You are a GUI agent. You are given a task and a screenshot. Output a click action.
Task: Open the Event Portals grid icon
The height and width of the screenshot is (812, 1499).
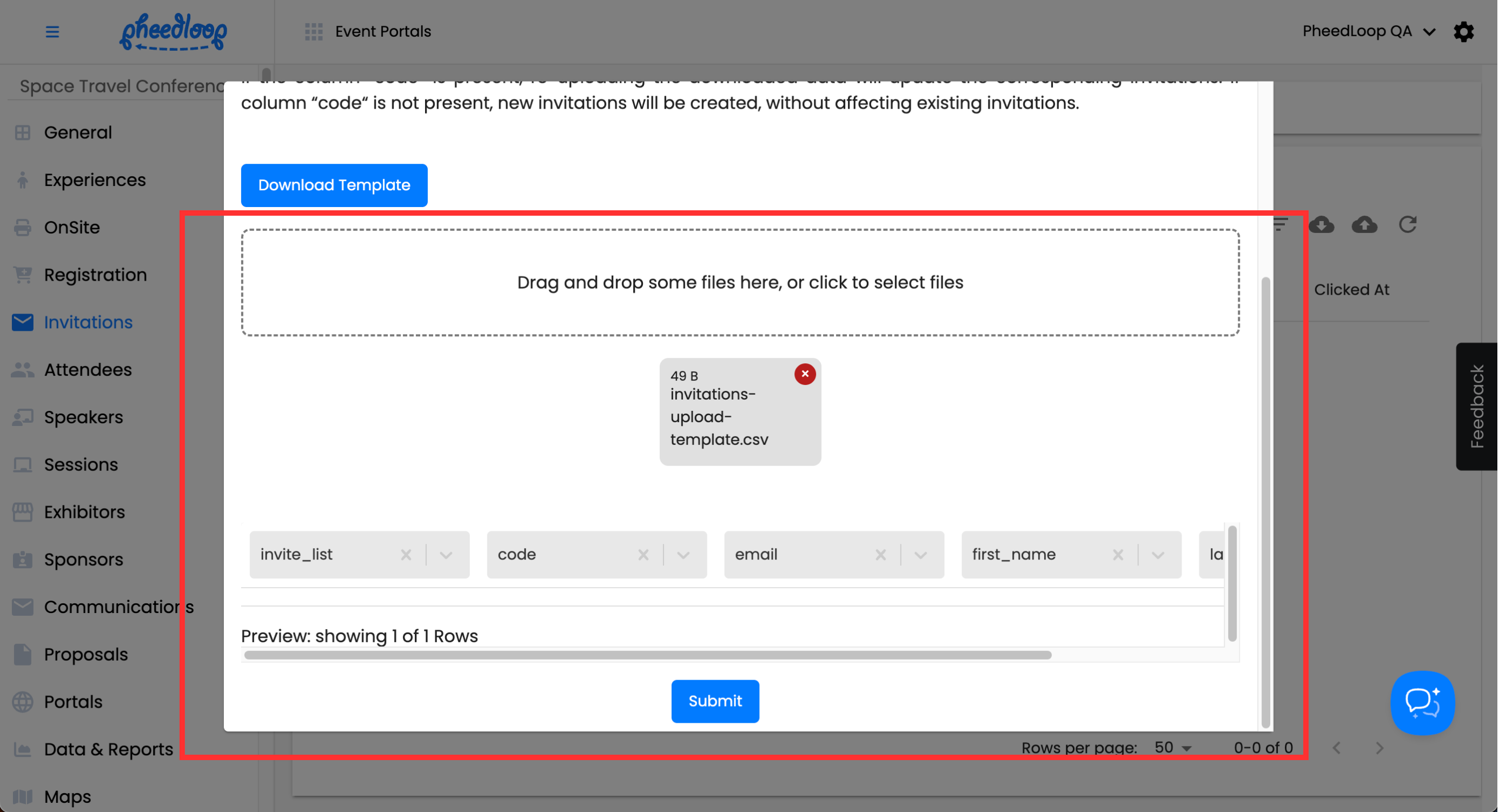tap(314, 32)
